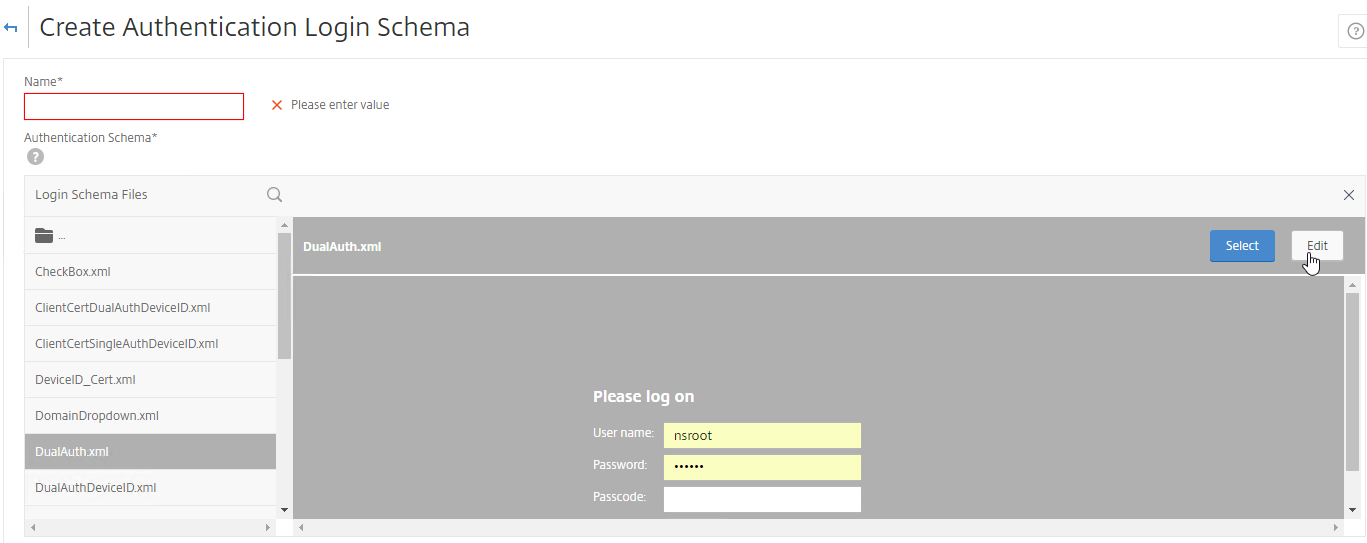Click the search magnifier in Login Schema Files

(x=274, y=195)
